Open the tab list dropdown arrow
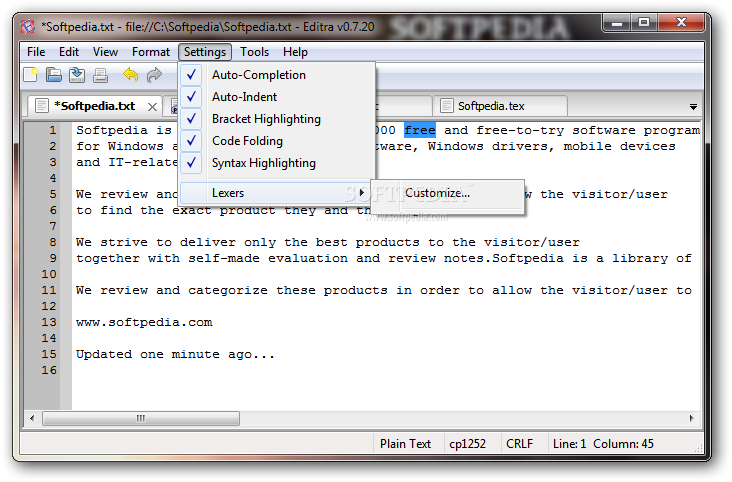The width and height of the screenshot is (732, 482). [693, 107]
